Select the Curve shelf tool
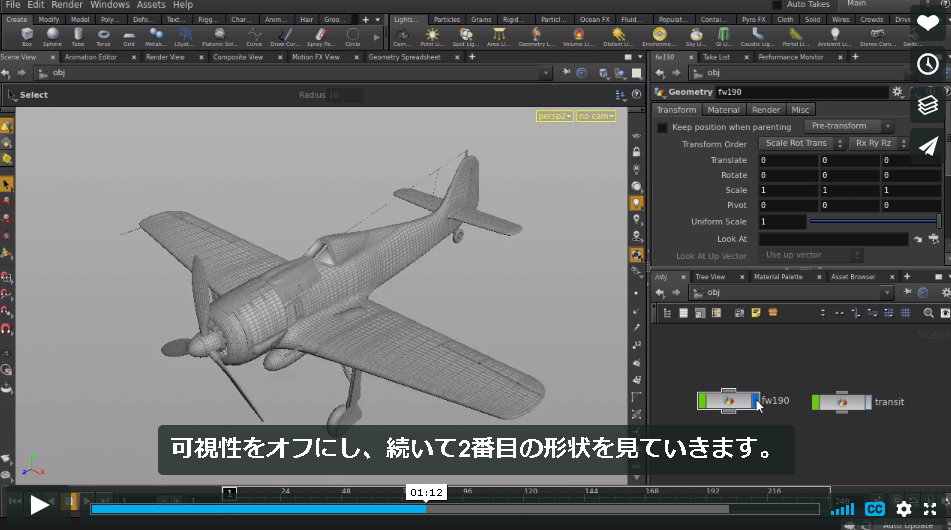The height and width of the screenshot is (530, 951). 254,36
